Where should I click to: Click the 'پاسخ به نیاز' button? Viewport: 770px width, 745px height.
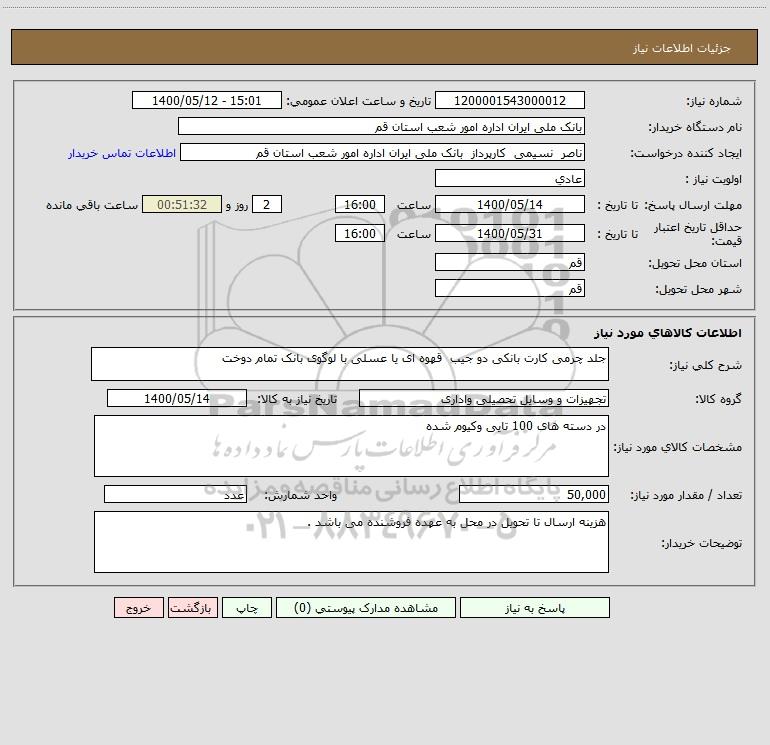tap(534, 607)
